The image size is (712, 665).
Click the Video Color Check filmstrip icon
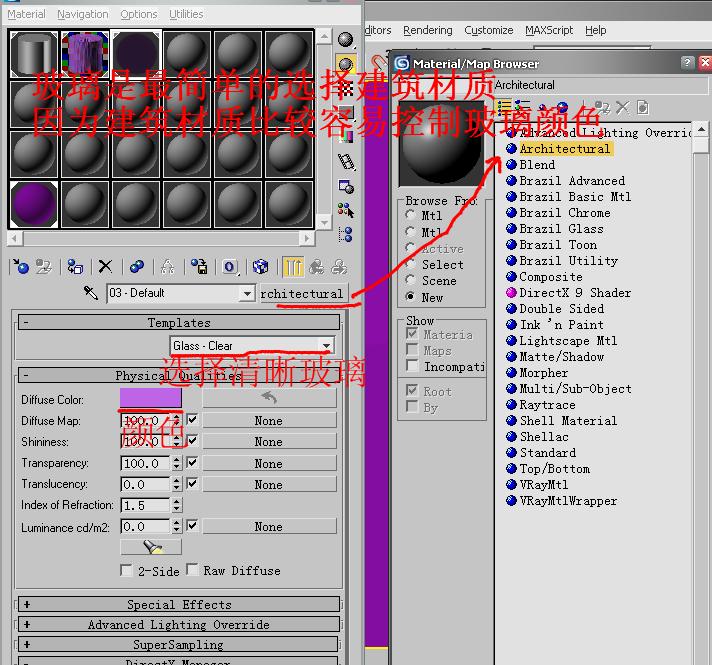click(346, 162)
